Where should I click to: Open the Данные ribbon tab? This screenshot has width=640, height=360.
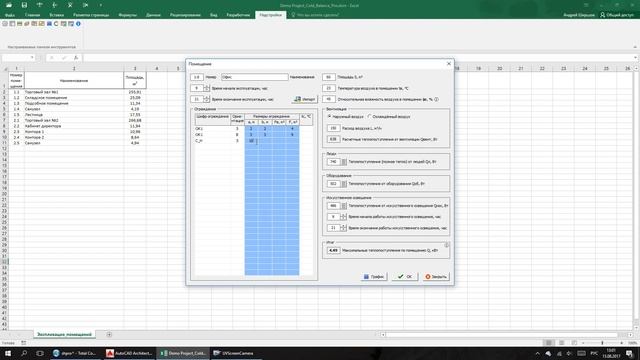pos(153,15)
